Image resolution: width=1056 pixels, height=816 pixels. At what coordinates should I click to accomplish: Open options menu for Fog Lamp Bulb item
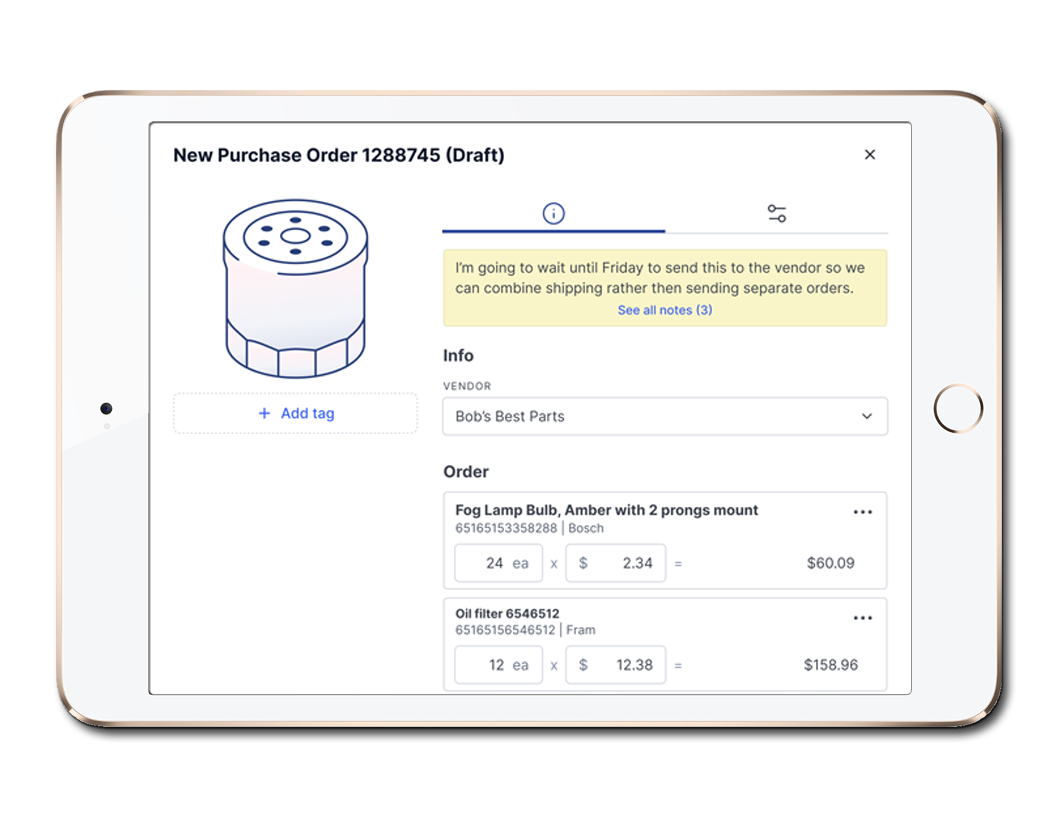click(x=863, y=511)
